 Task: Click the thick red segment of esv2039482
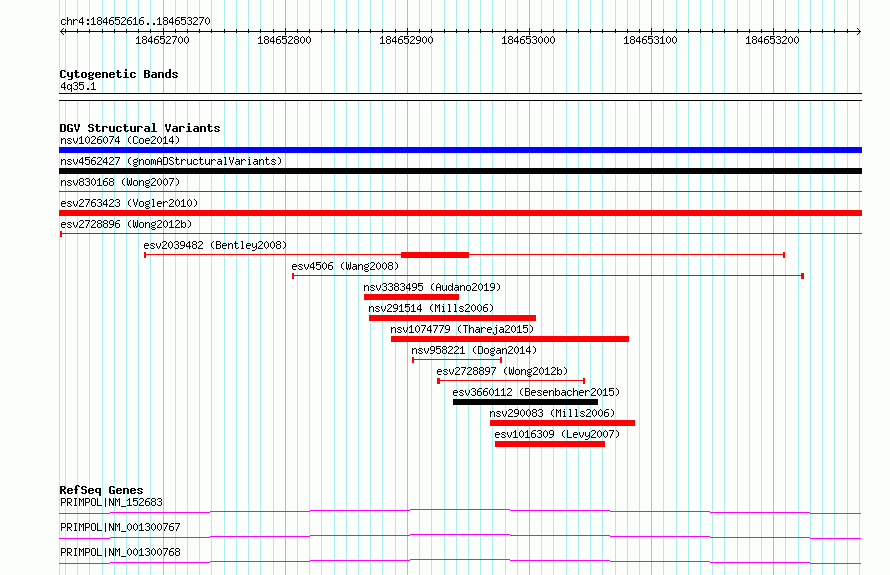click(x=435, y=255)
